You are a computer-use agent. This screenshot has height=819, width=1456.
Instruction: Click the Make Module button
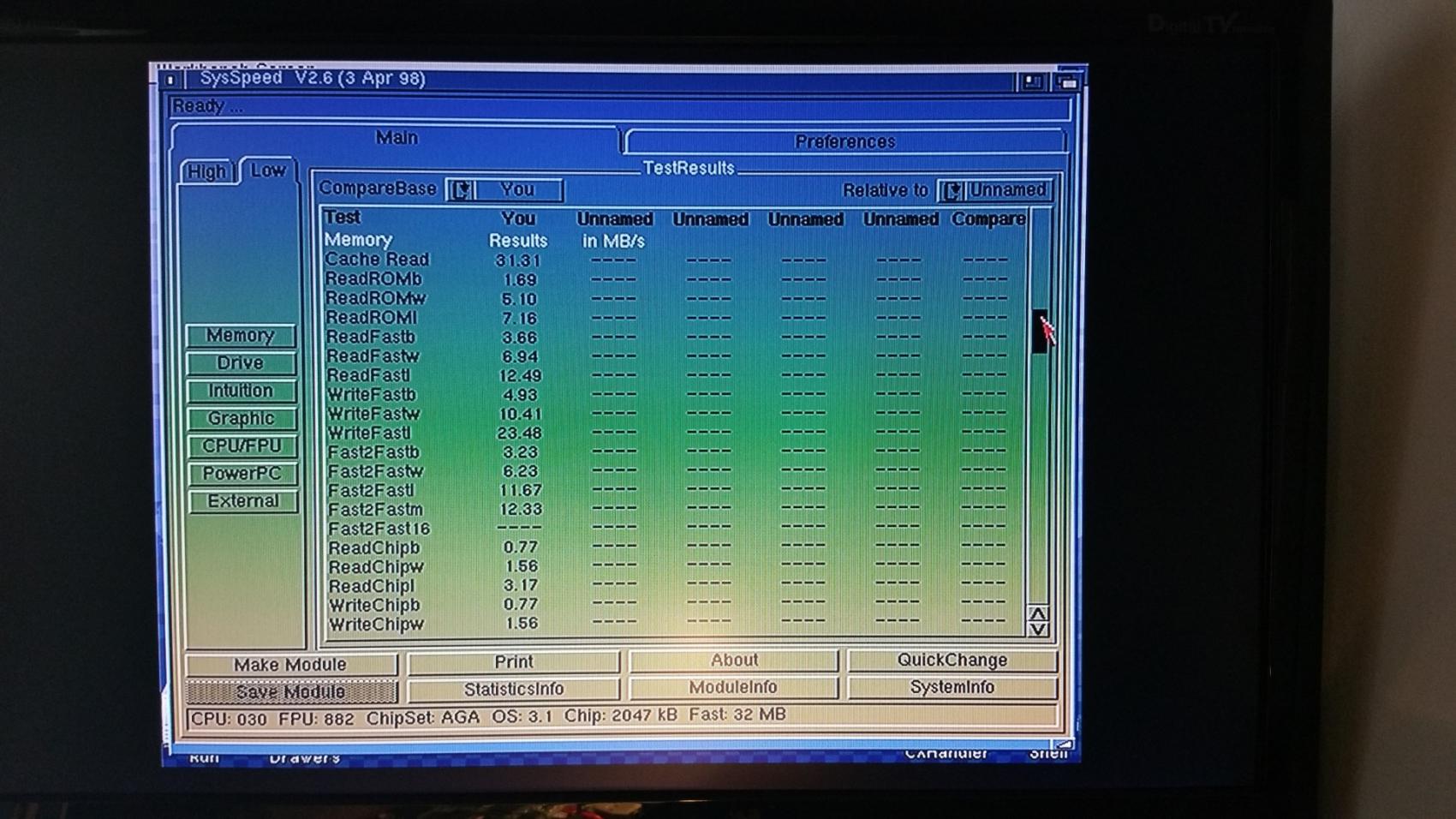click(290, 664)
